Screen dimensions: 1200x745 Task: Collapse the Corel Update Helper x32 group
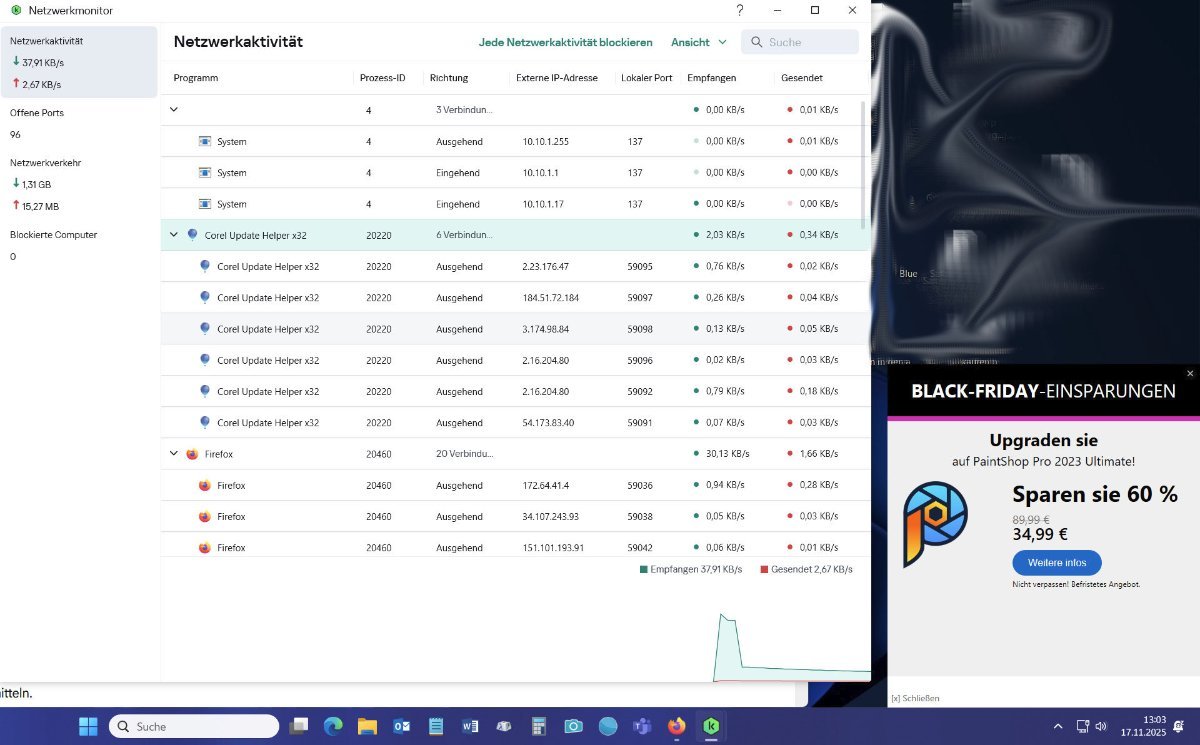coord(174,235)
